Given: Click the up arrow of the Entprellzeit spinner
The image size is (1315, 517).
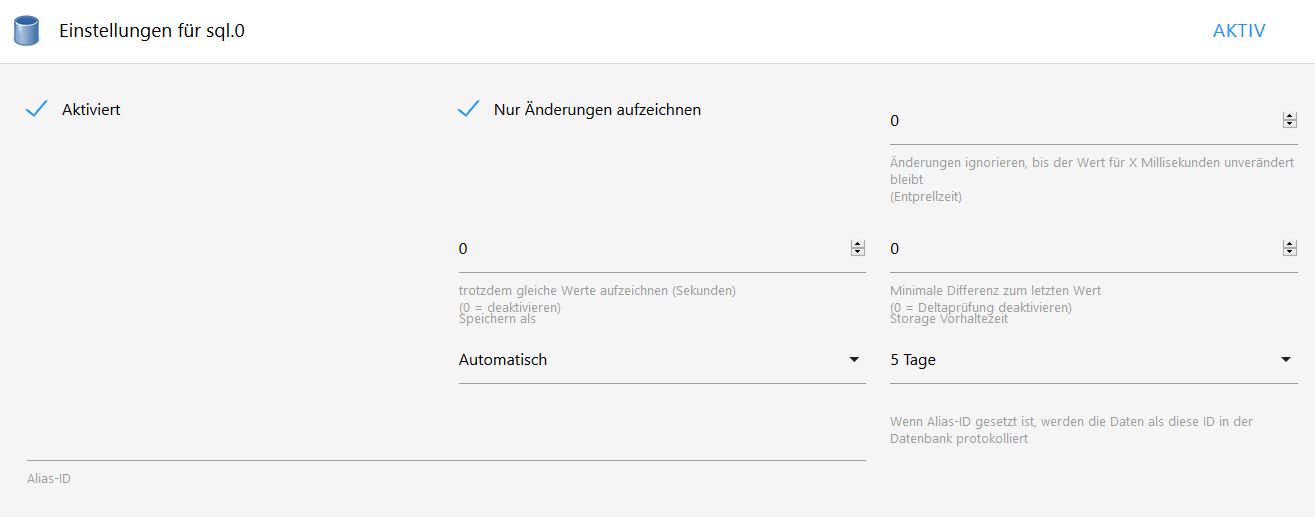Looking at the screenshot, I should coord(1289,117).
